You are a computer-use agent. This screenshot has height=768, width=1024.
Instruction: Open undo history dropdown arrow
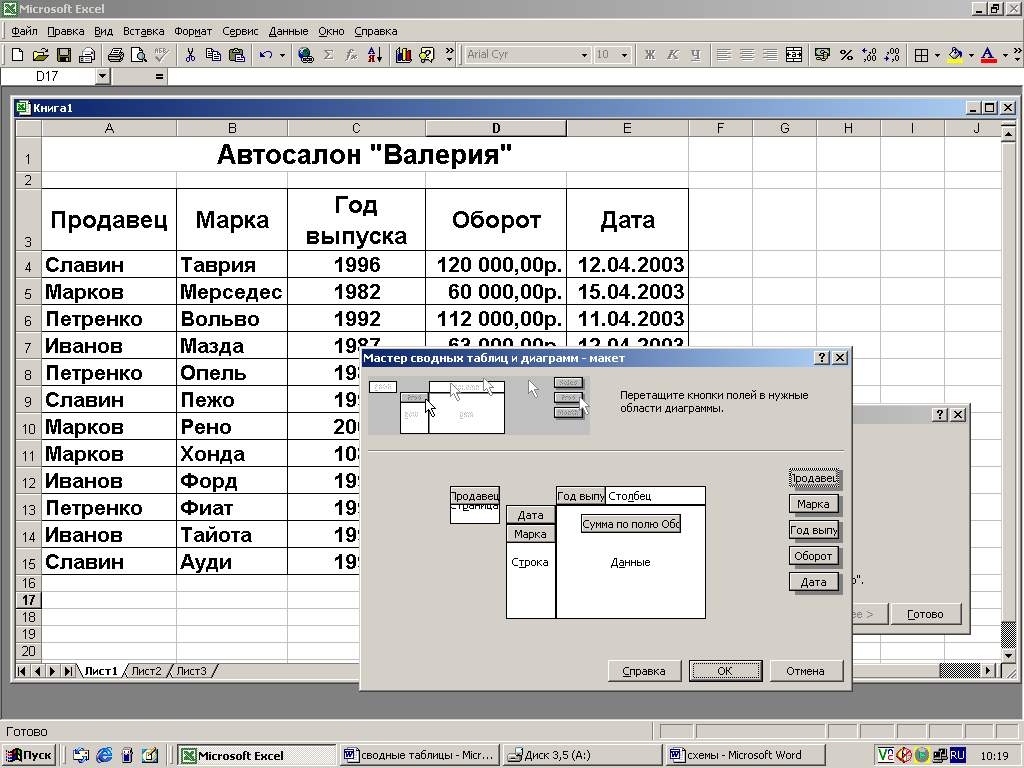(282, 55)
